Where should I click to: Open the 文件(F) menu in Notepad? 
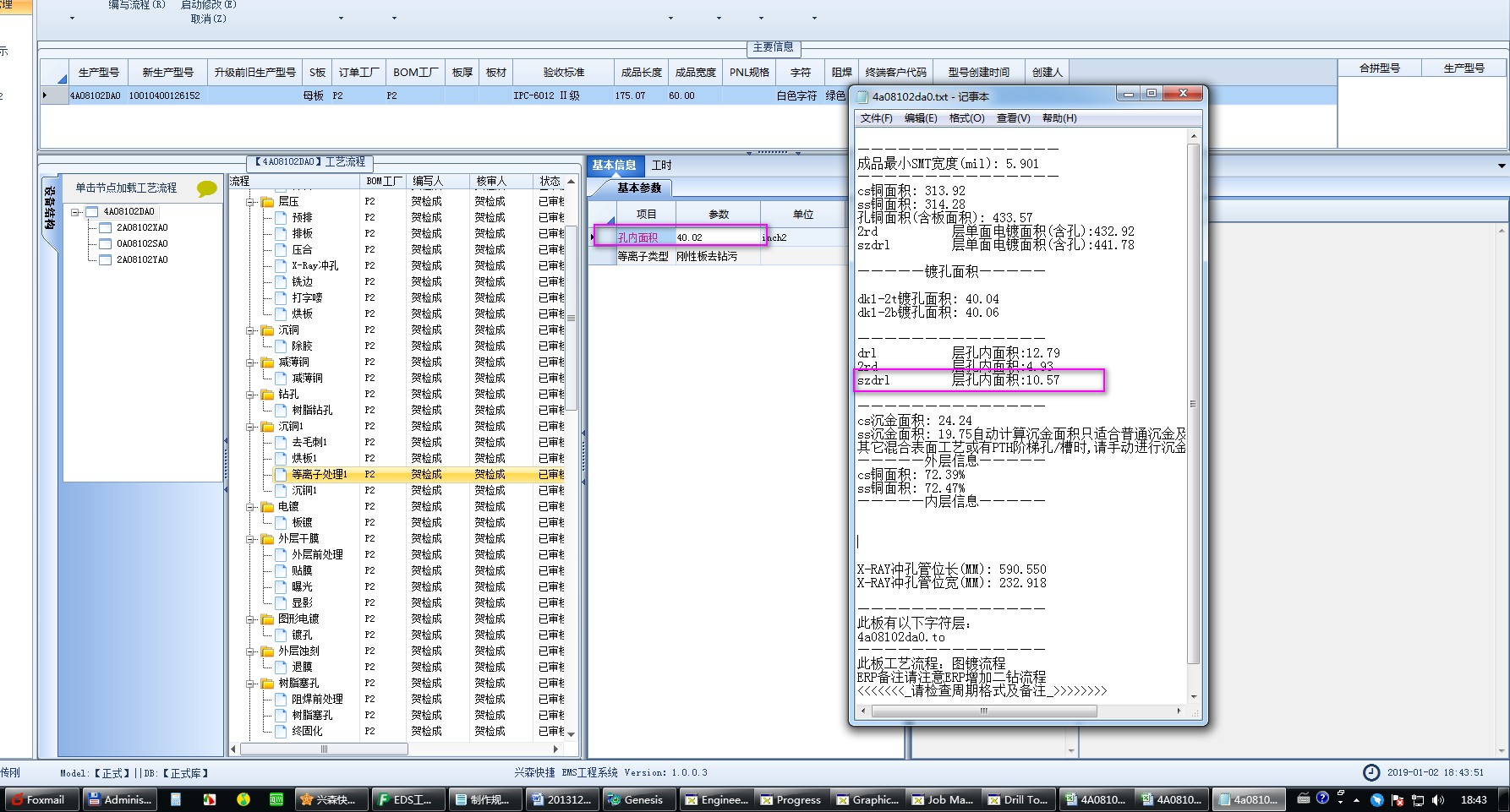tap(876, 118)
